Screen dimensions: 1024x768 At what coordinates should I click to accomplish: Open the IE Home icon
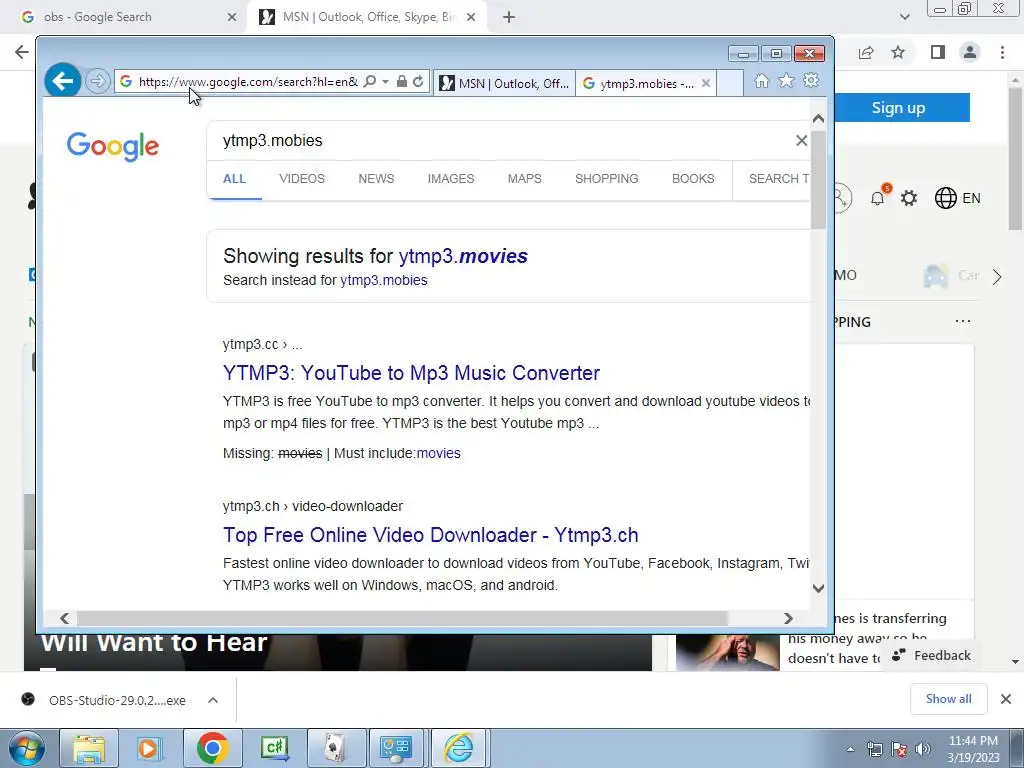(761, 81)
